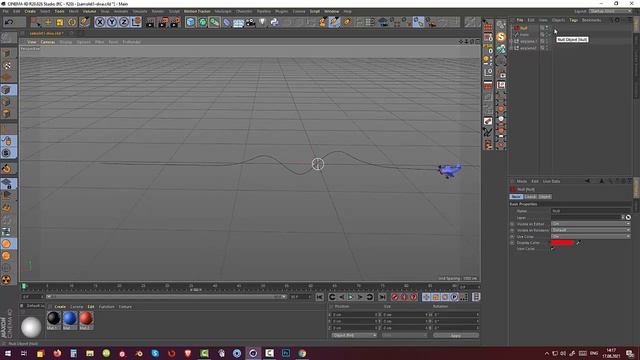640x360 pixels.
Task: Select the red material swatch
Action: click(86, 319)
